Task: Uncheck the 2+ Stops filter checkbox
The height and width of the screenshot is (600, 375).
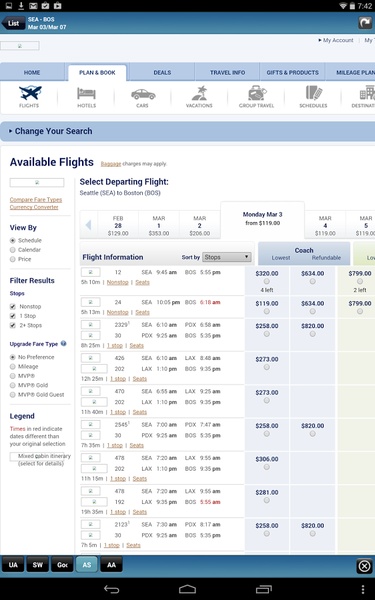Action: tap(13, 325)
